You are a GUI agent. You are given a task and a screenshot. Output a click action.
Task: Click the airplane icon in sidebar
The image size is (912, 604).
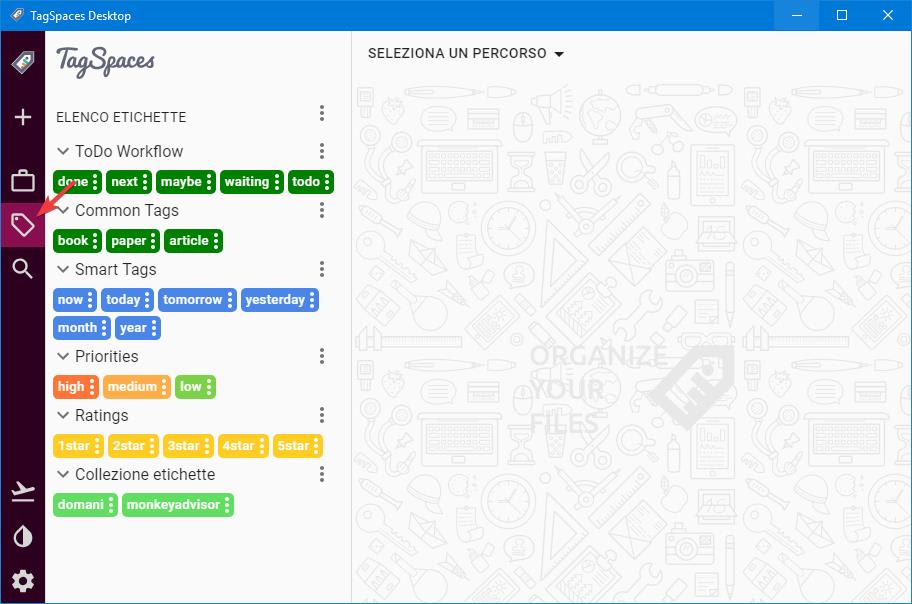pos(23,491)
